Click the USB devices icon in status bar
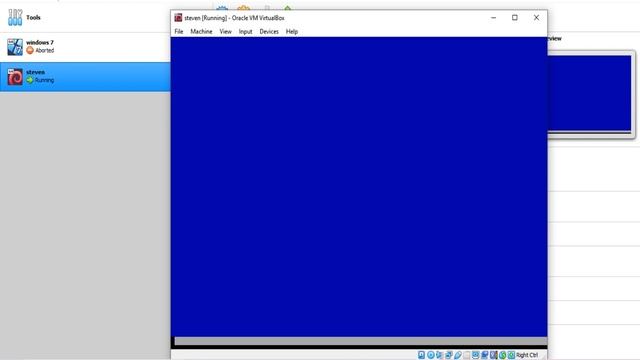The image size is (640, 360). tap(458, 355)
